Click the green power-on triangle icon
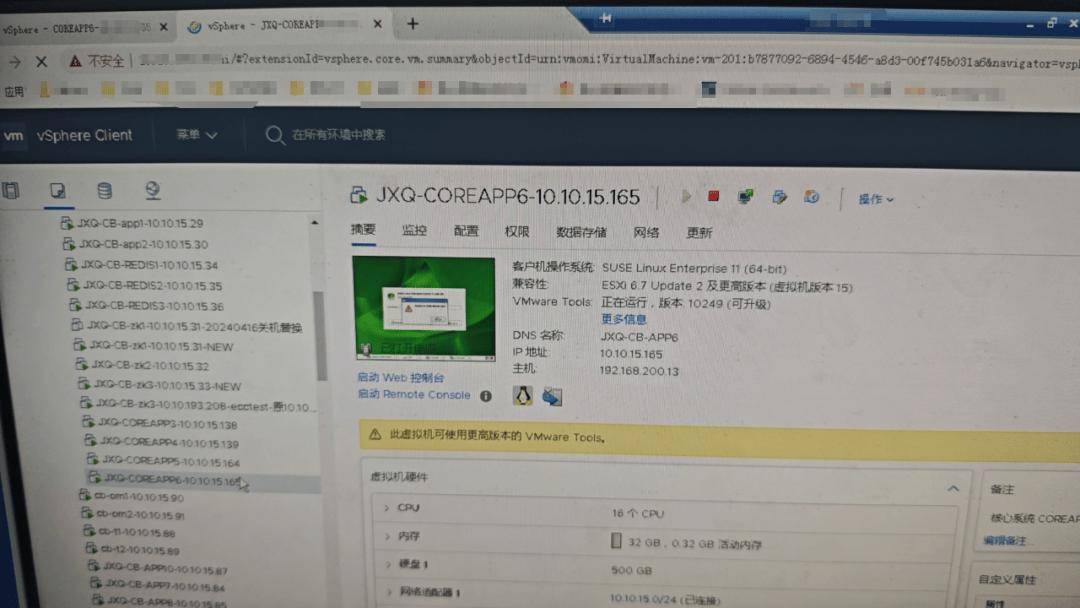The image size is (1080, 608). click(686, 197)
